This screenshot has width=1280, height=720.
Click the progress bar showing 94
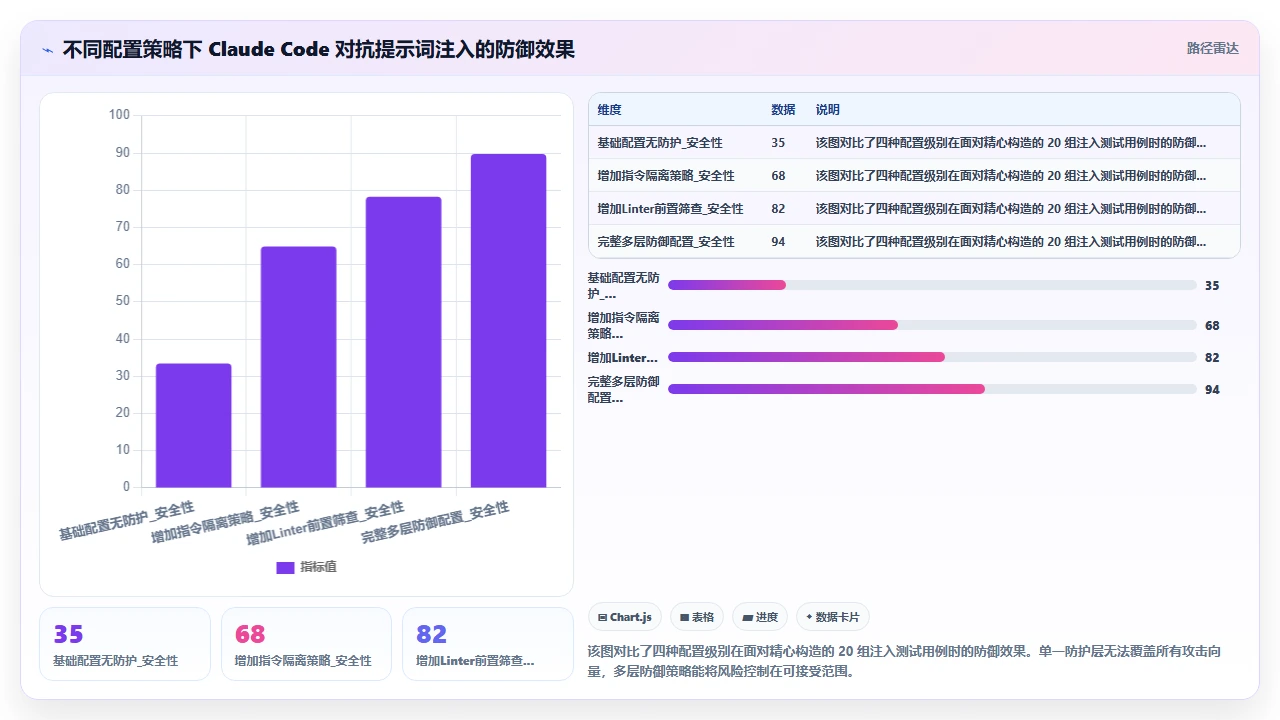click(x=932, y=389)
